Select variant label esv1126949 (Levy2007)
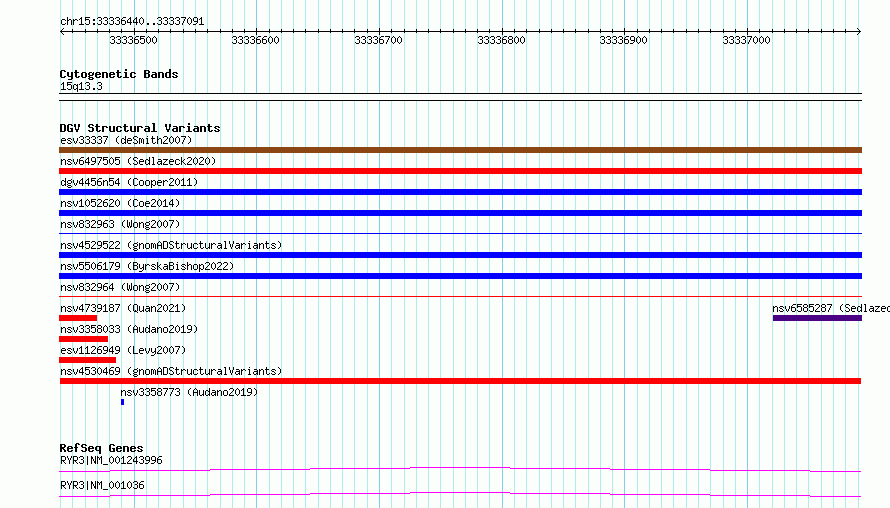The width and height of the screenshot is (890, 508). [x=123, y=350]
